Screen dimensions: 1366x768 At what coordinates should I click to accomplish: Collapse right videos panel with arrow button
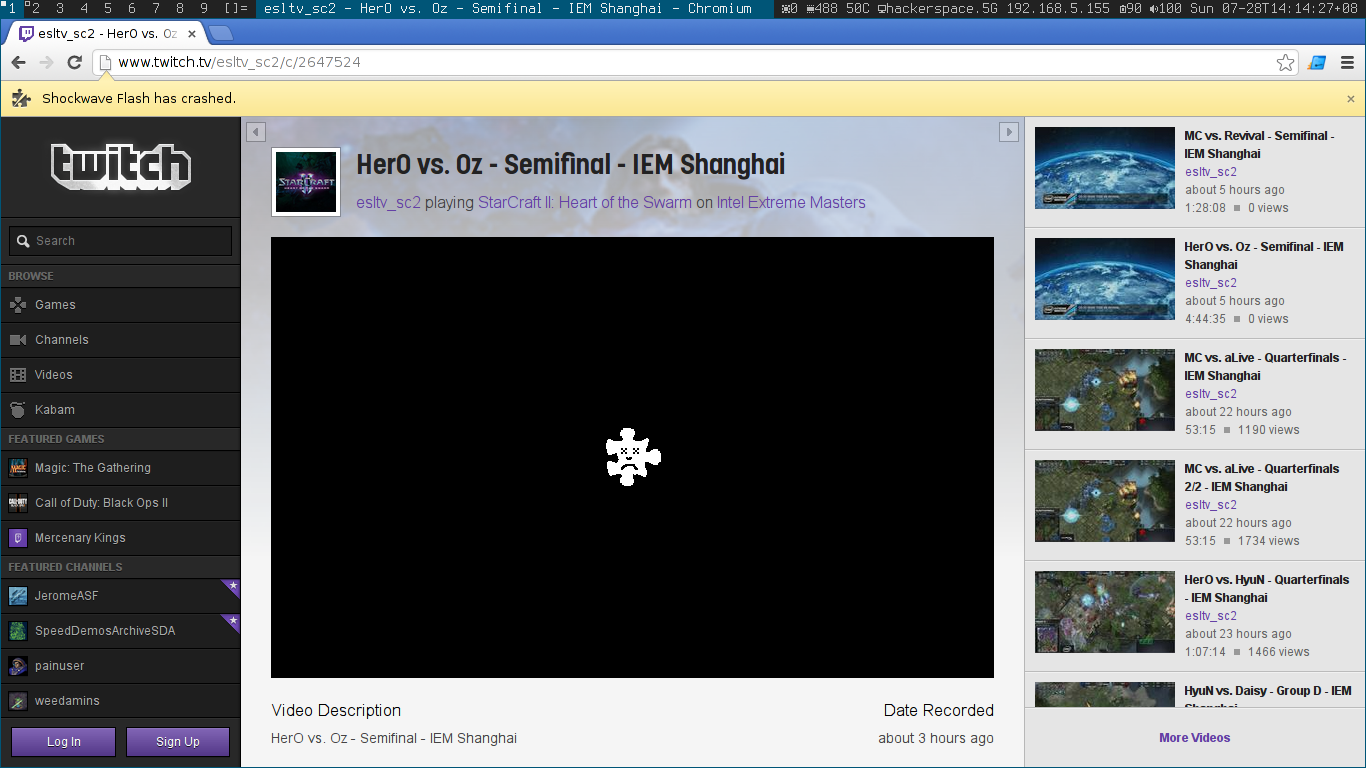pos(1009,132)
